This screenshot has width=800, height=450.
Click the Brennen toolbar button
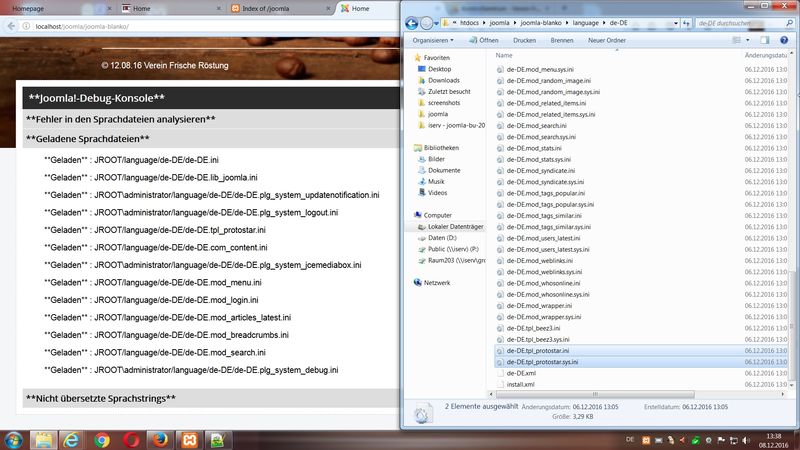(x=561, y=40)
